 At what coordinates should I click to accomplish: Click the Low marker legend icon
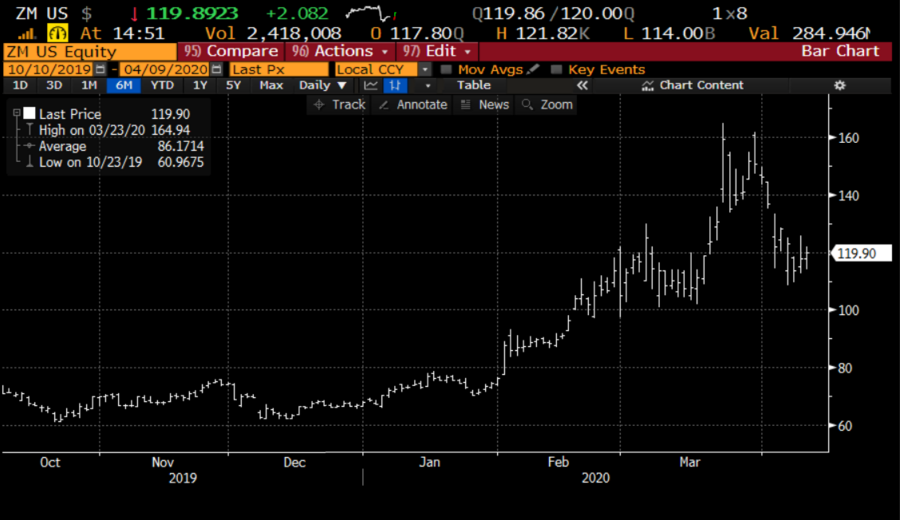point(29,162)
